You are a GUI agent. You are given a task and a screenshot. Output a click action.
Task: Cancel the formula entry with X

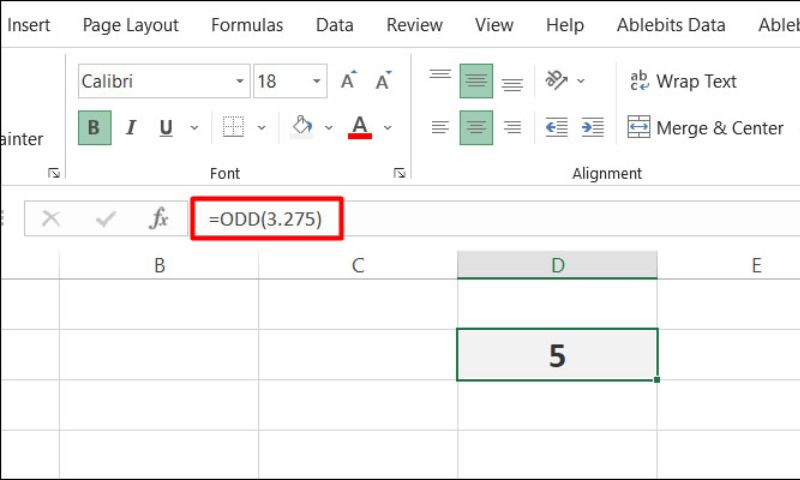pyautogui.click(x=51, y=219)
